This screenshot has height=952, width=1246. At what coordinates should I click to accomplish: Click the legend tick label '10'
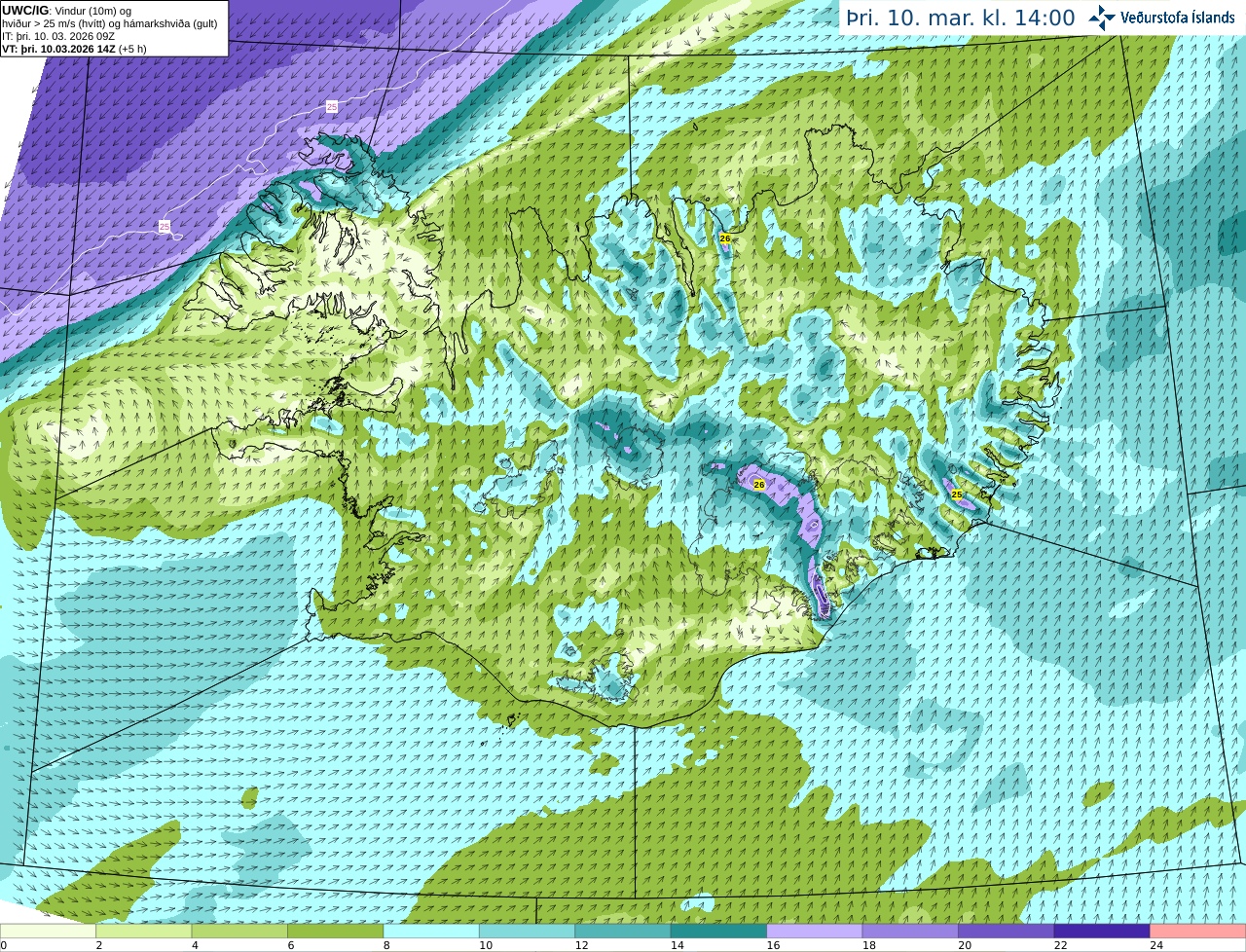click(x=486, y=945)
